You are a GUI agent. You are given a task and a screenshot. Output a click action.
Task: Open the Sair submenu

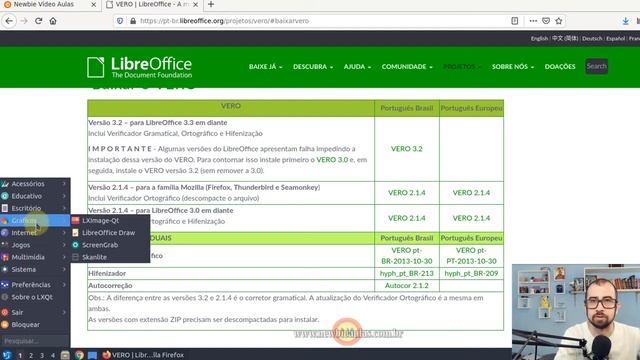click(35, 312)
